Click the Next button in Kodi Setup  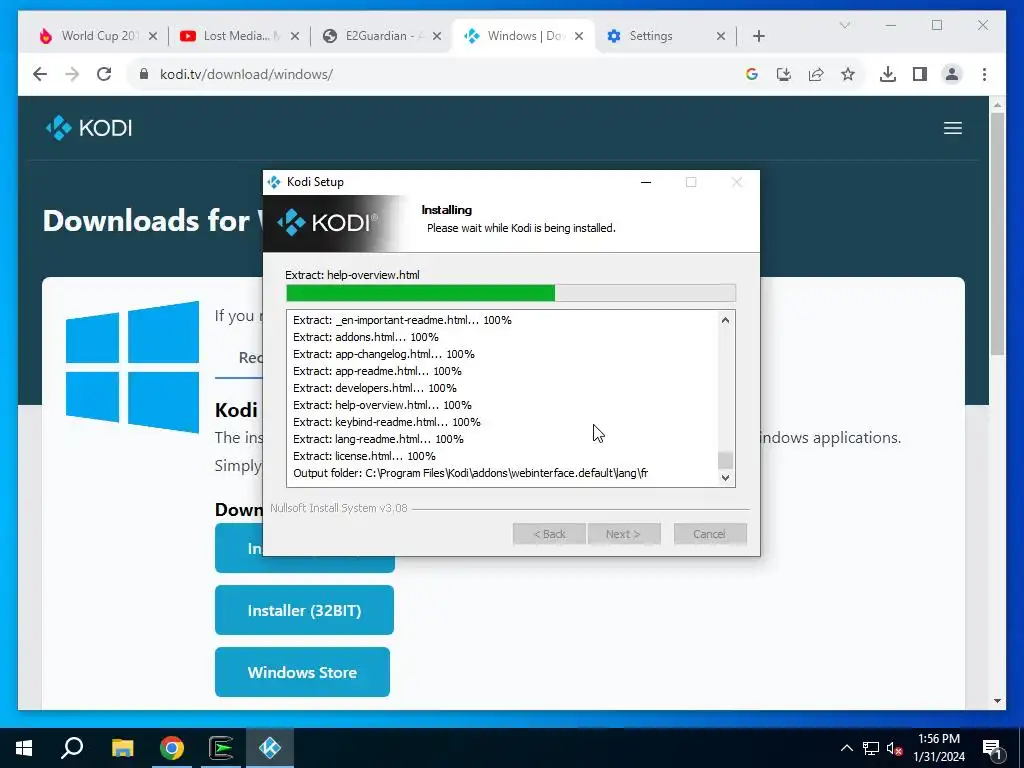(x=624, y=534)
